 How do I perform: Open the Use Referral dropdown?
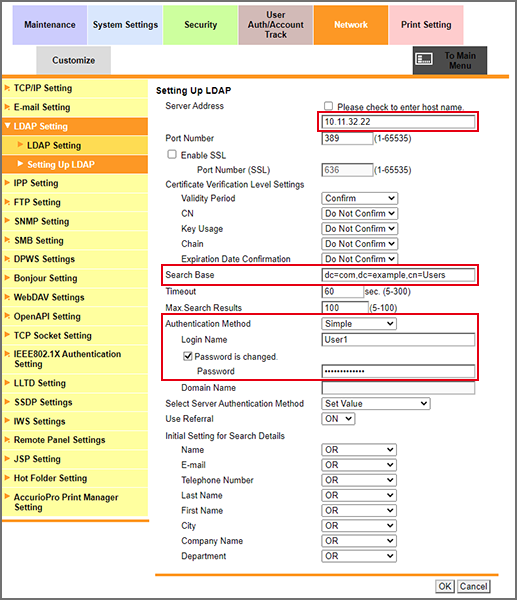coord(338,419)
